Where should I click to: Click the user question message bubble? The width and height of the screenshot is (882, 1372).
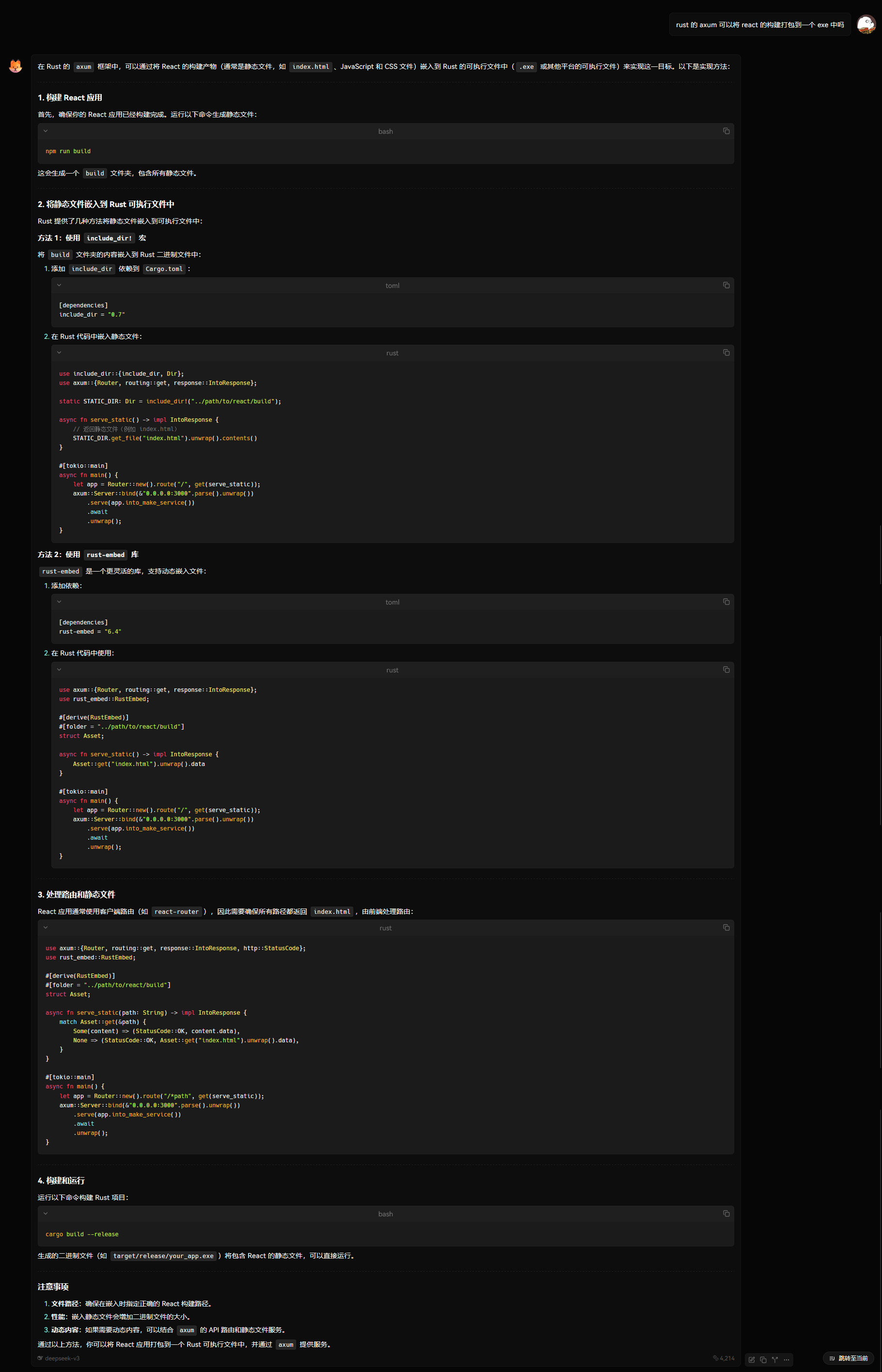tap(759, 25)
